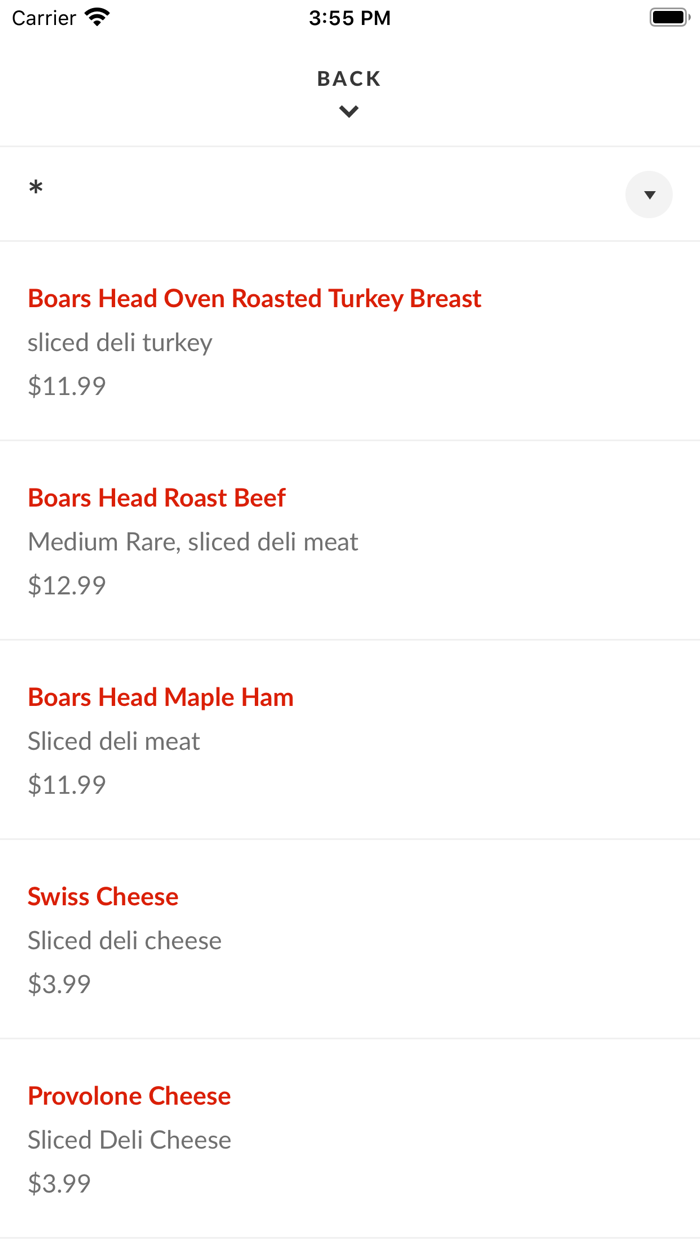Collapse the menu using the BACK chevron
Image resolution: width=700 pixels, height=1244 pixels.
click(x=348, y=111)
